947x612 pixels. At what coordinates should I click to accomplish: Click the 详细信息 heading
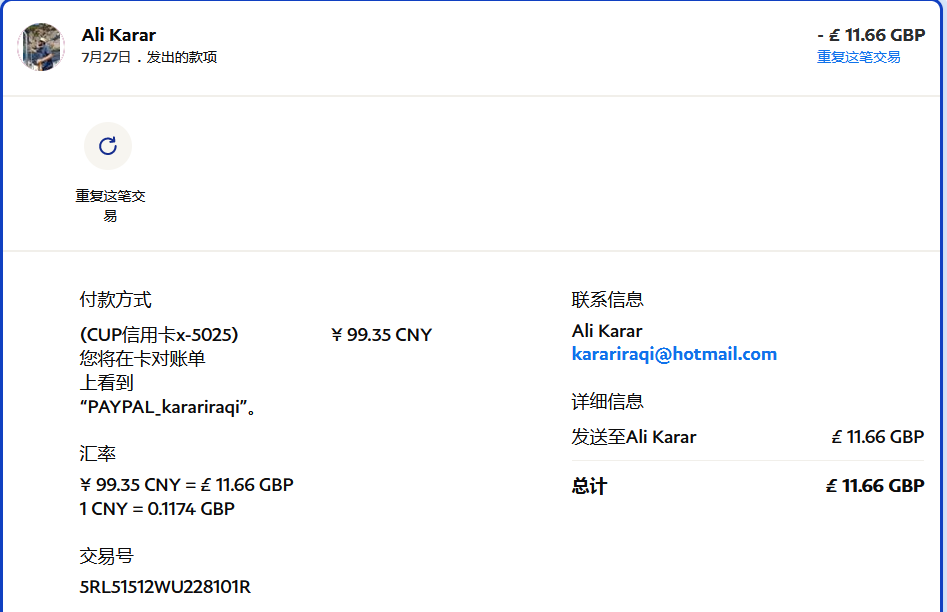click(x=608, y=401)
